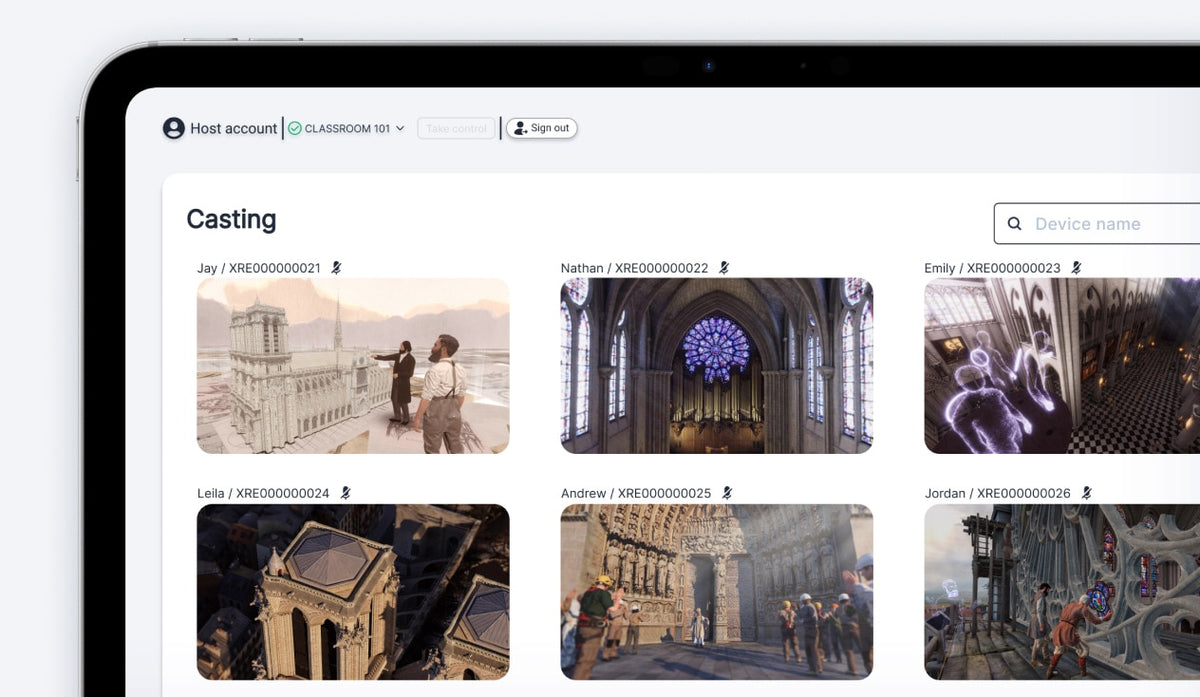Toggle mute icon for Nathan's device
This screenshot has height=697, width=1200.
pyautogui.click(x=724, y=268)
